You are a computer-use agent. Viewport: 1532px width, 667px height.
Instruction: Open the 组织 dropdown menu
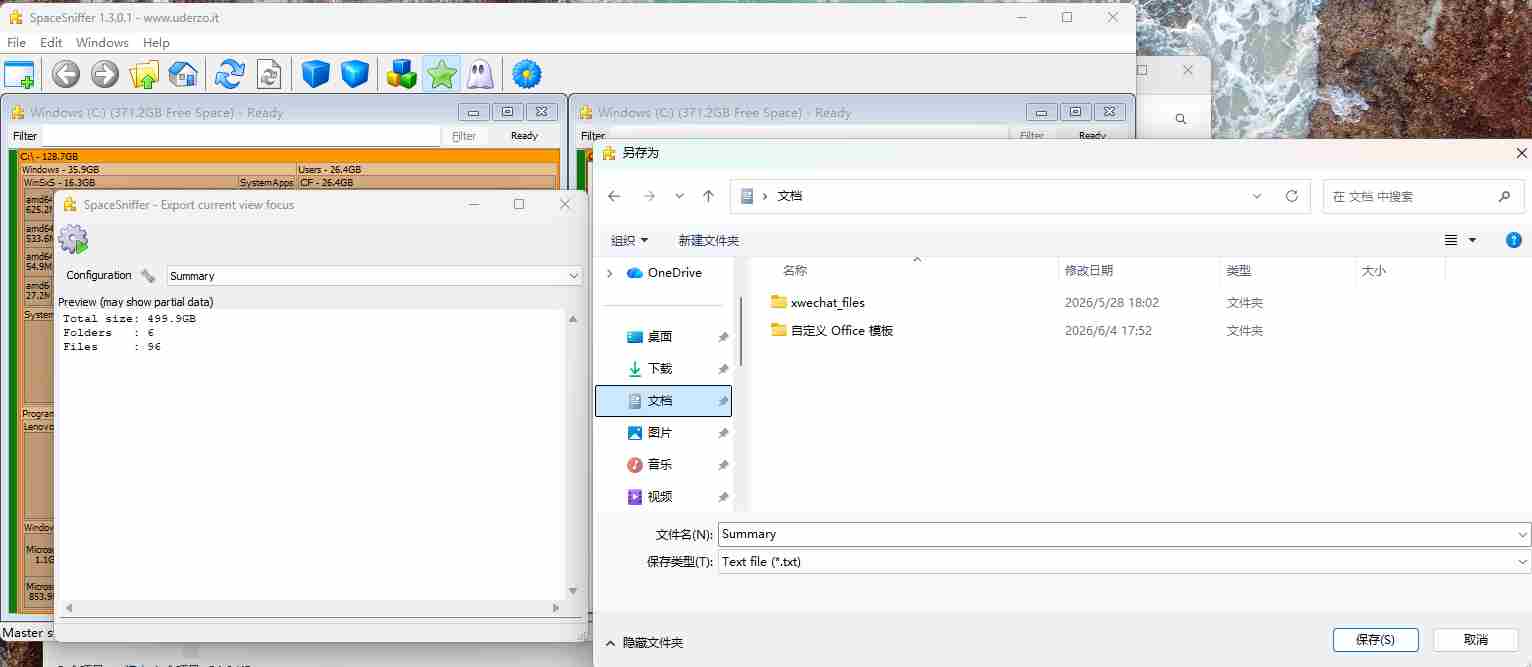tap(629, 241)
